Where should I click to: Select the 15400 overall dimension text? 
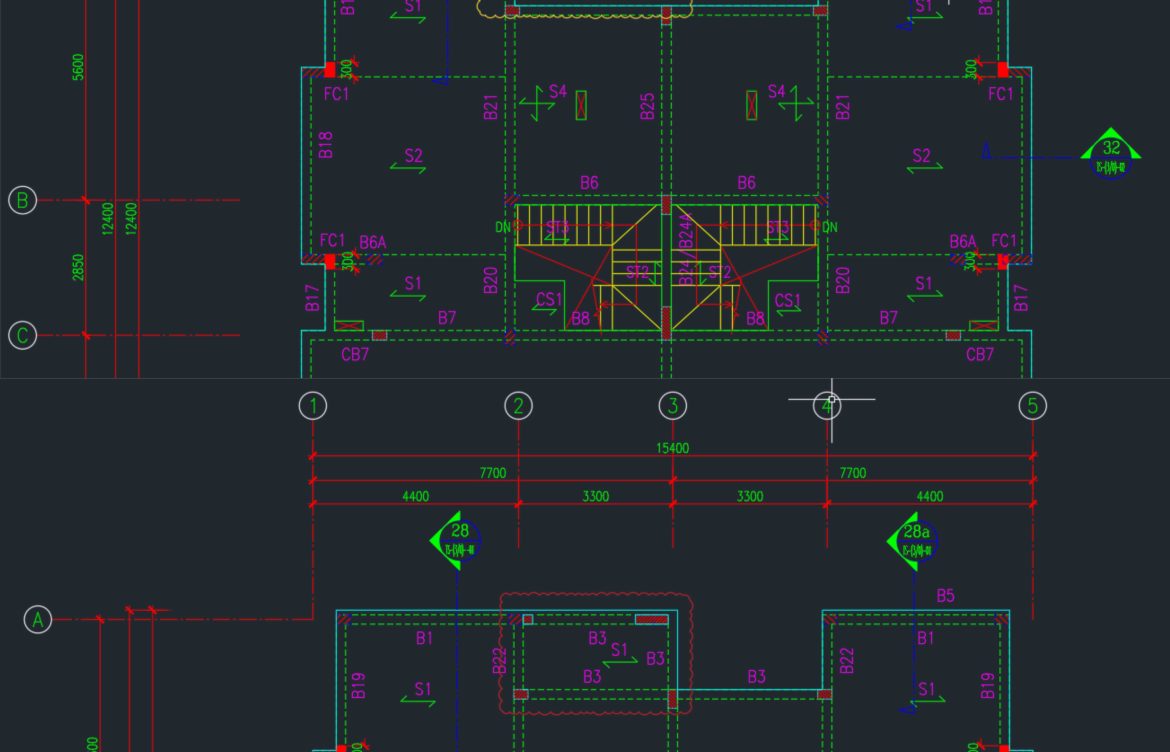pyautogui.click(x=672, y=448)
